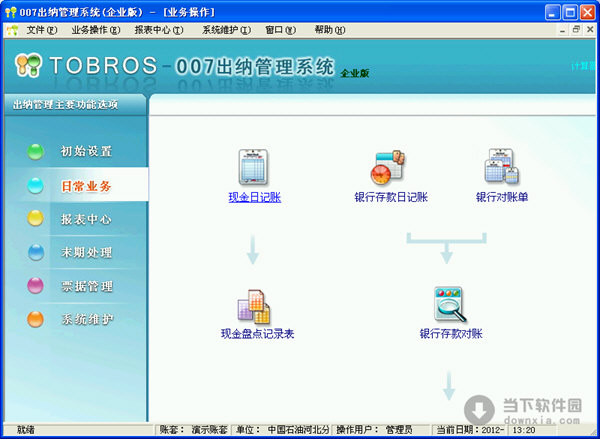Select 日常业务 in the sidebar
The image size is (600, 439).
coord(86,186)
